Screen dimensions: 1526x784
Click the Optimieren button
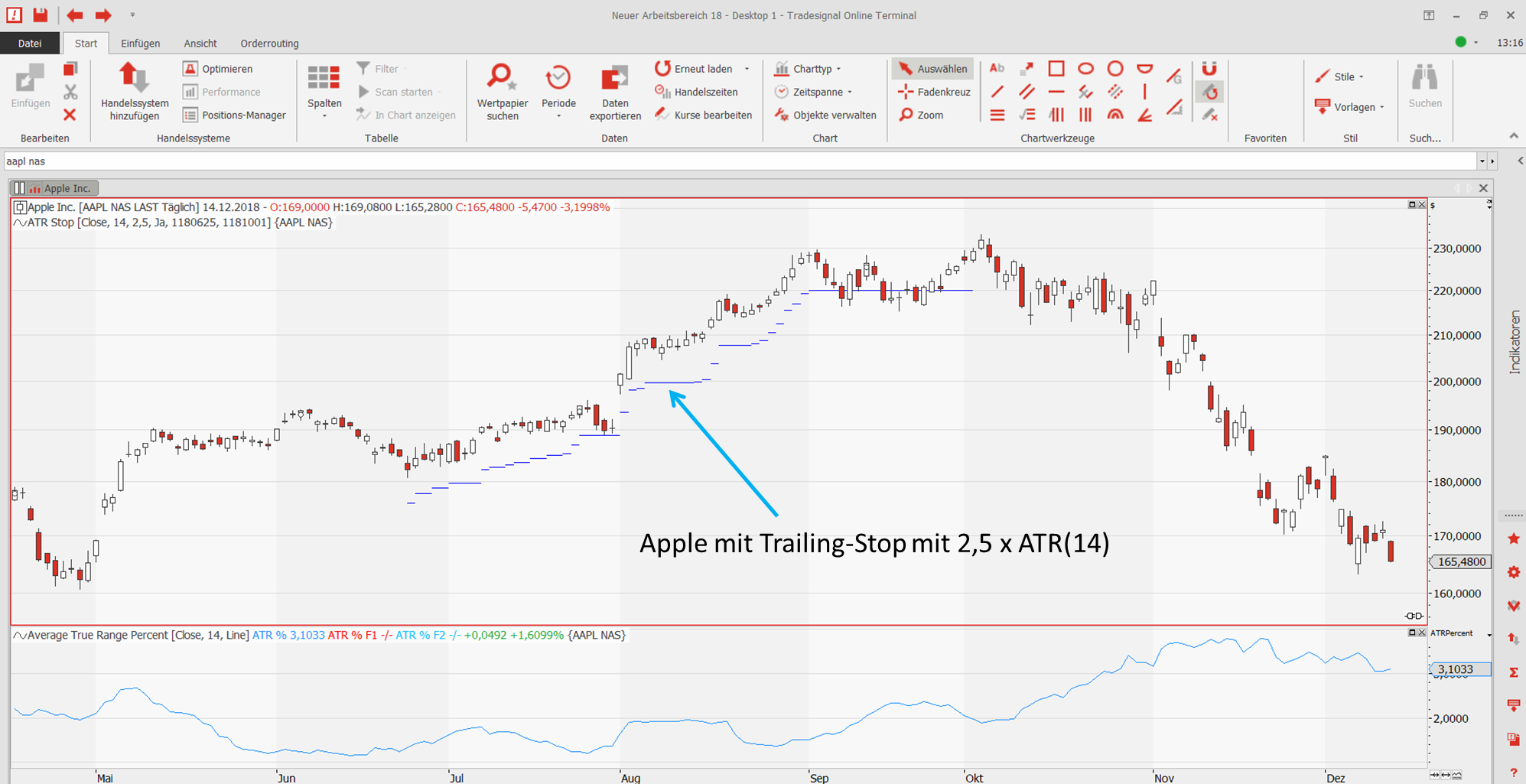point(219,69)
